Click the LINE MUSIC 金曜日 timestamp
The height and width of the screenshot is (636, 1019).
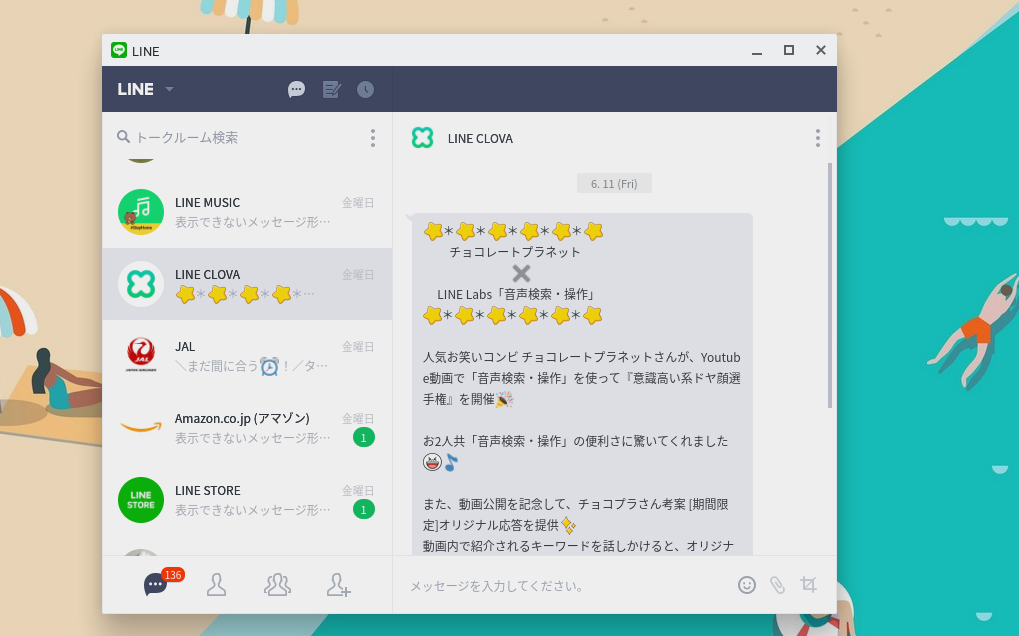358,203
